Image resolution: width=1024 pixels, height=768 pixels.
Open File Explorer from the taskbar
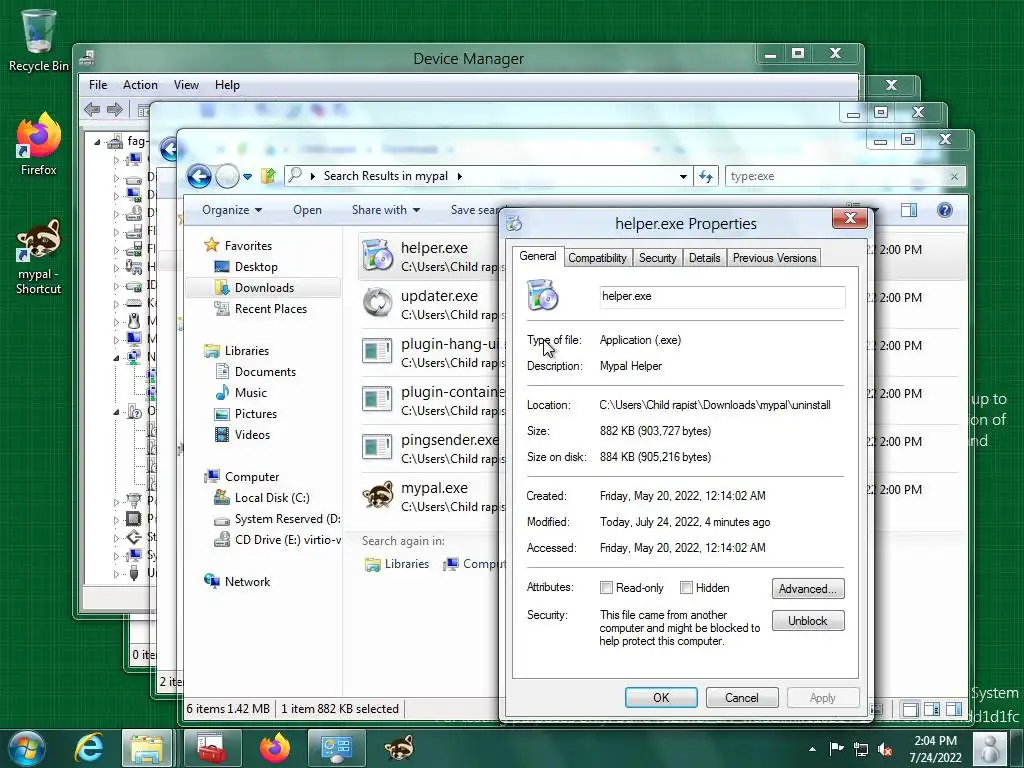coord(147,748)
